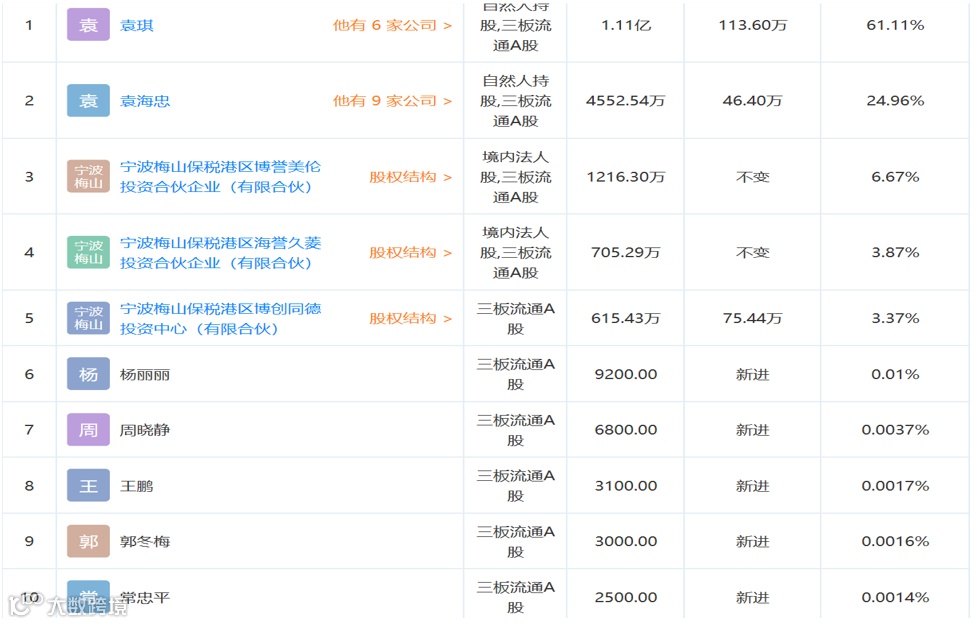The width and height of the screenshot is (974, 624).
Task: Click the 郭 avatar for 郭冬梅
Action: [88, 541]
